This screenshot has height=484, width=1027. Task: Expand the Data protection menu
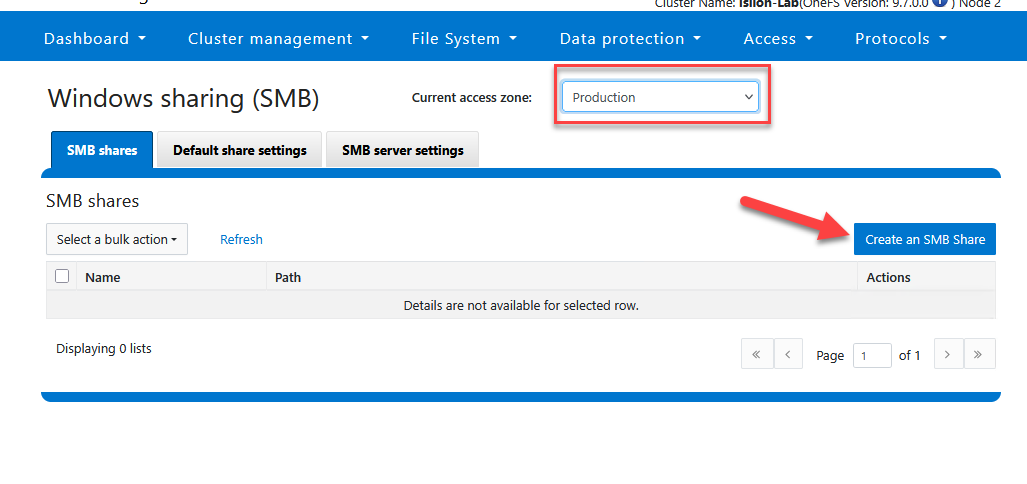point(630,39)
